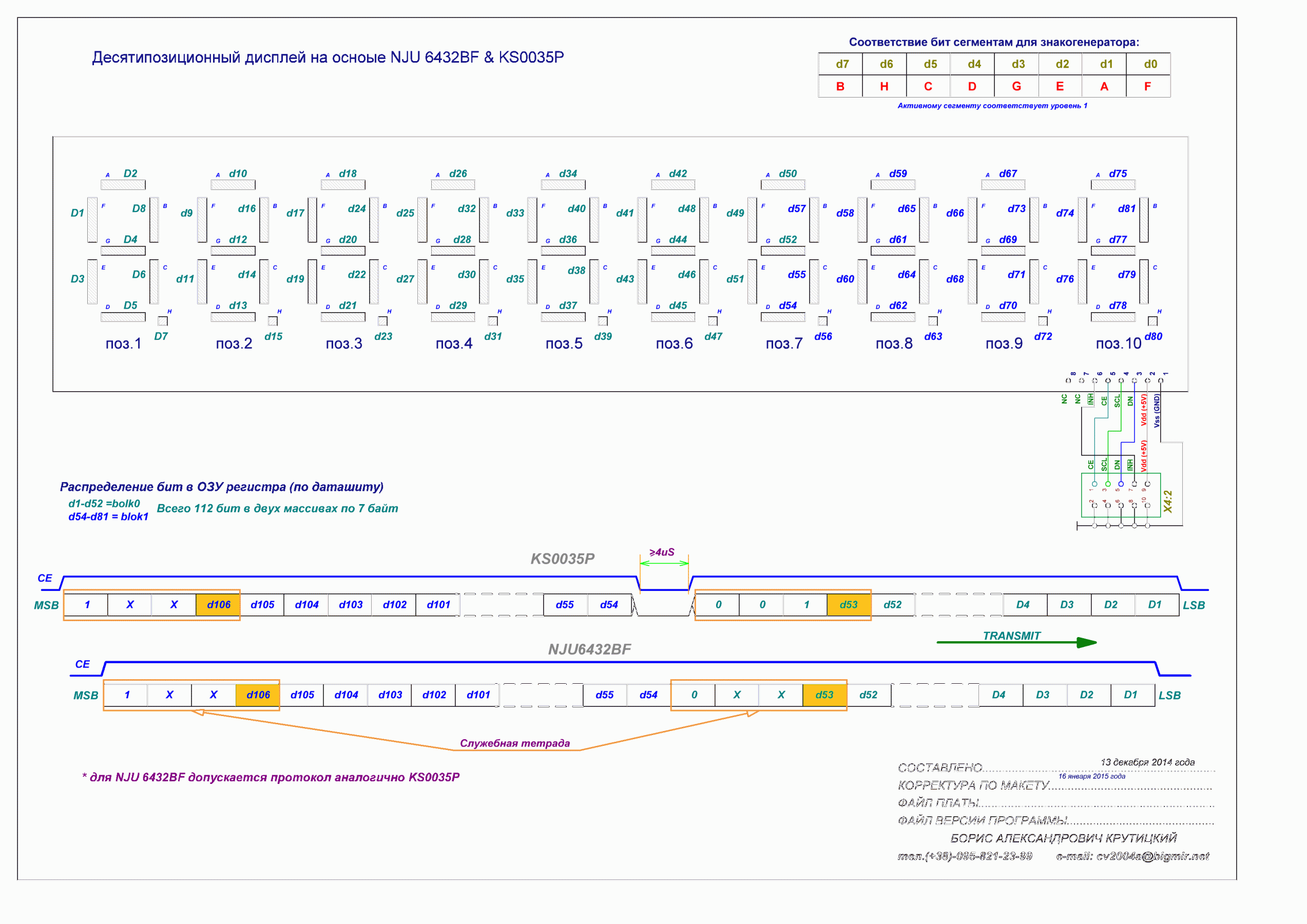1307x924 pixels.
Task: Click the "КОРРЕКТУРА ПО МАКЕТУ" field label
Action: coord(973,785)
